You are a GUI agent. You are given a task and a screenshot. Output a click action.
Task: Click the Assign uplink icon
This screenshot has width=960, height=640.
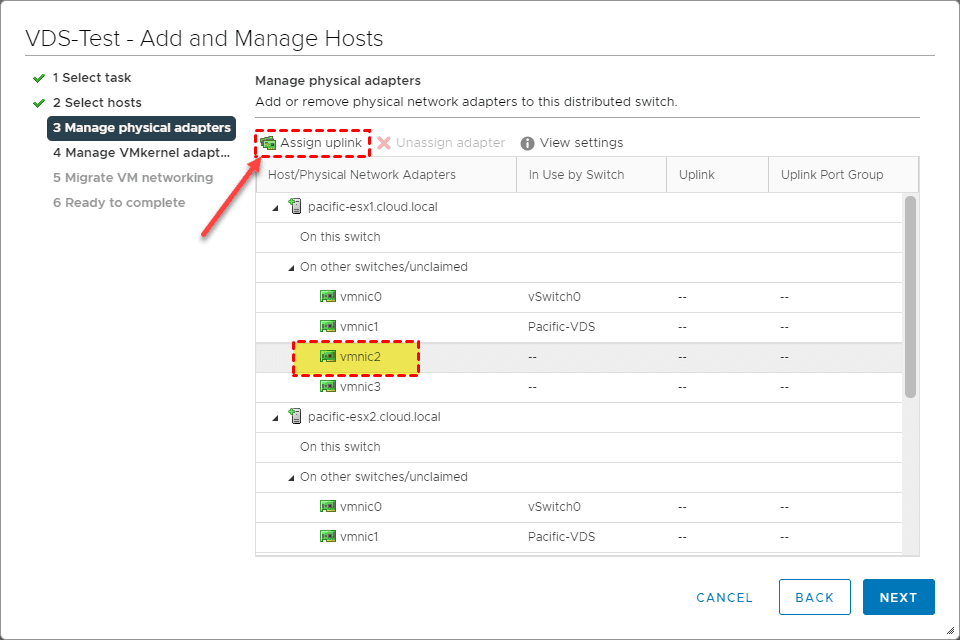coord(268,143)
